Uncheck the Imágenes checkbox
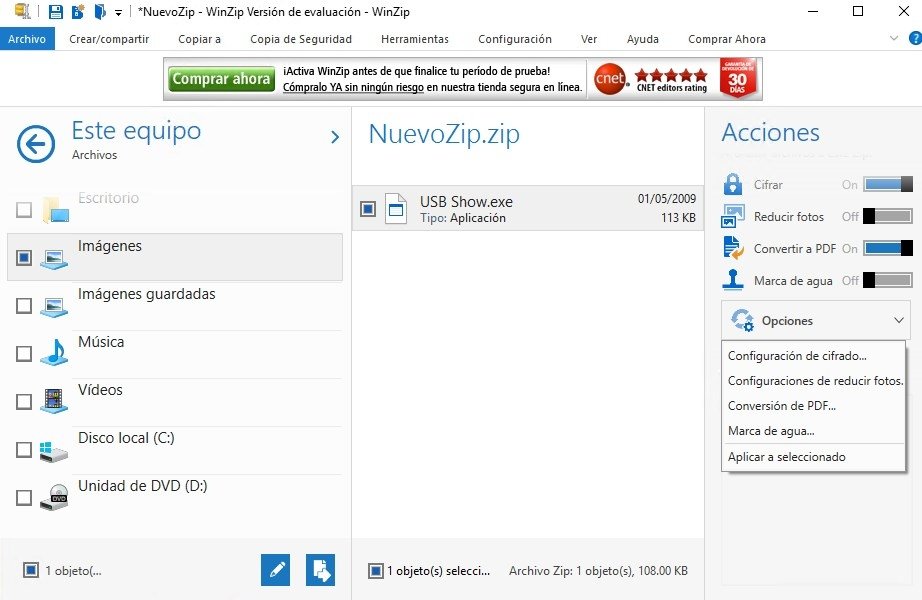 pos(24,258)
